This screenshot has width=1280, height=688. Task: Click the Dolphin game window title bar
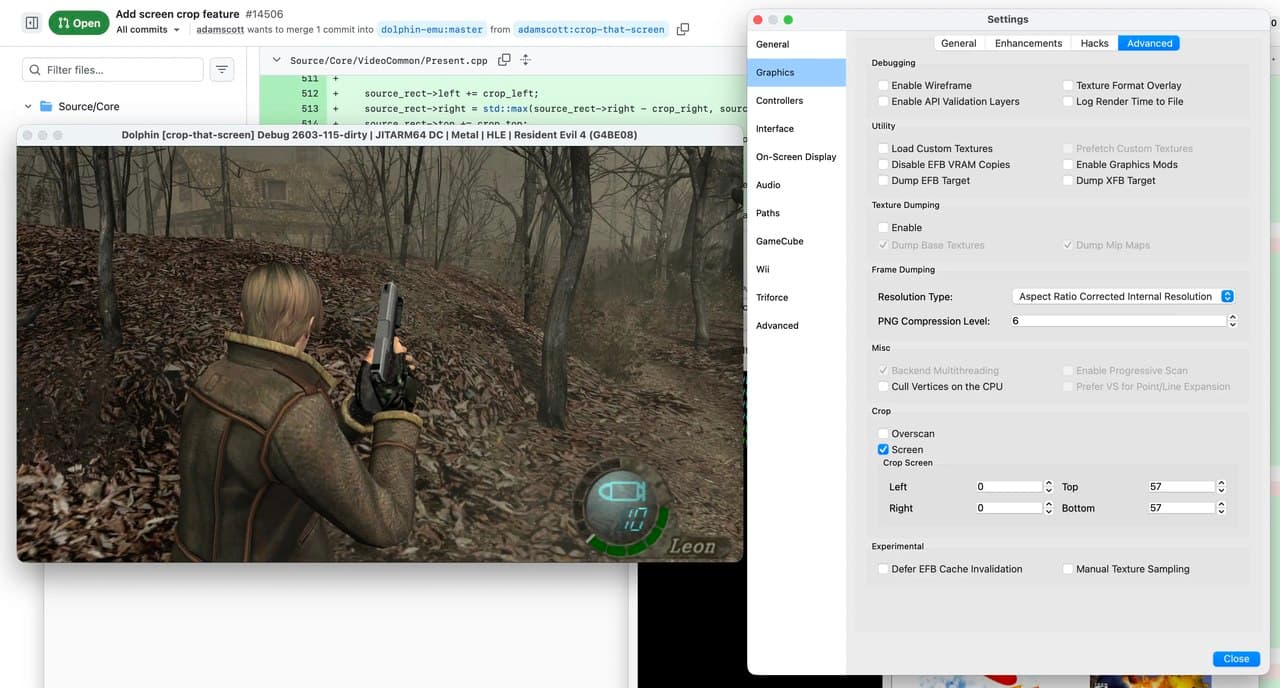point(380,135)
